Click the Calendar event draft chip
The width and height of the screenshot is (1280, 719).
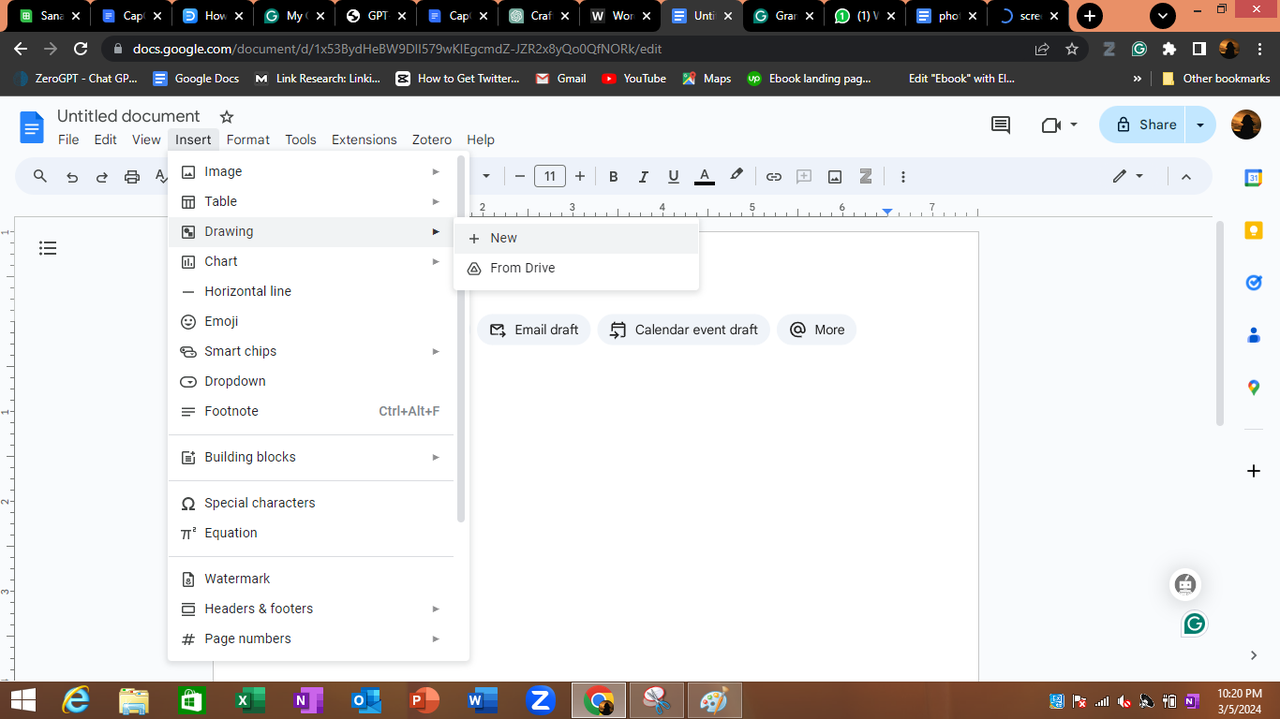pyautogui.click(x=684, y=330)
